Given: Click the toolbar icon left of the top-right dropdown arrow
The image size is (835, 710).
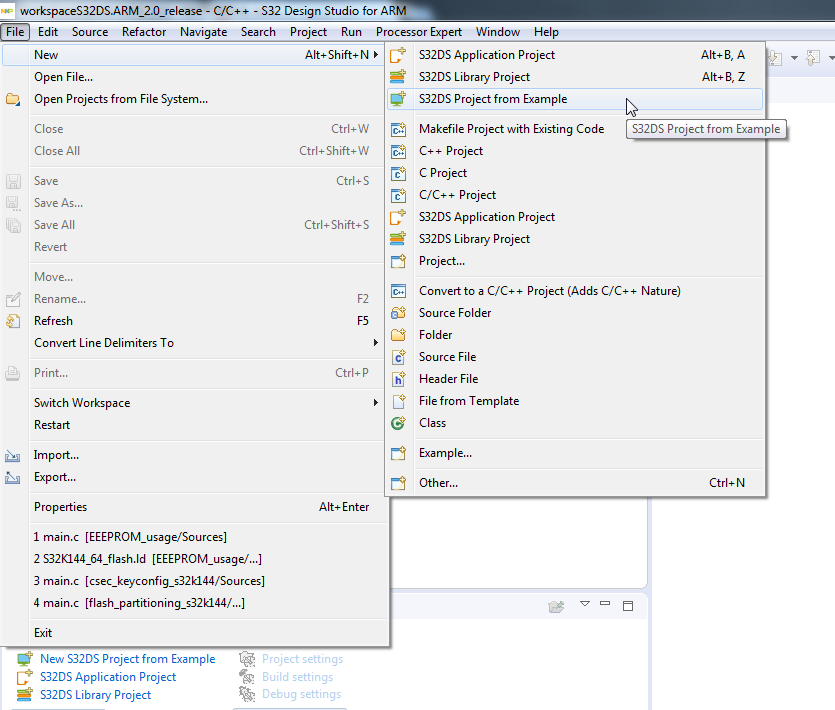Looking at the screenshot, I should 775,58.
